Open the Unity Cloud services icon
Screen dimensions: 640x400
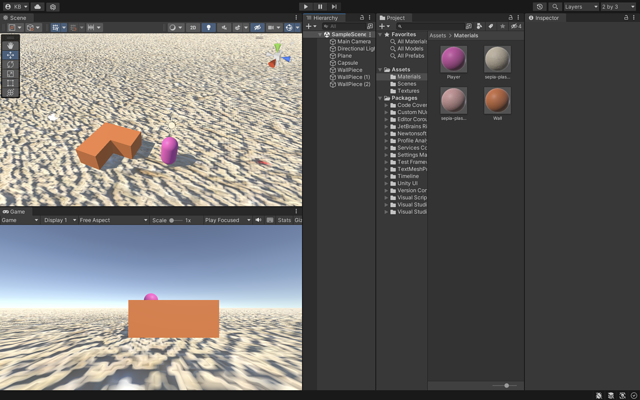(38, 7)
